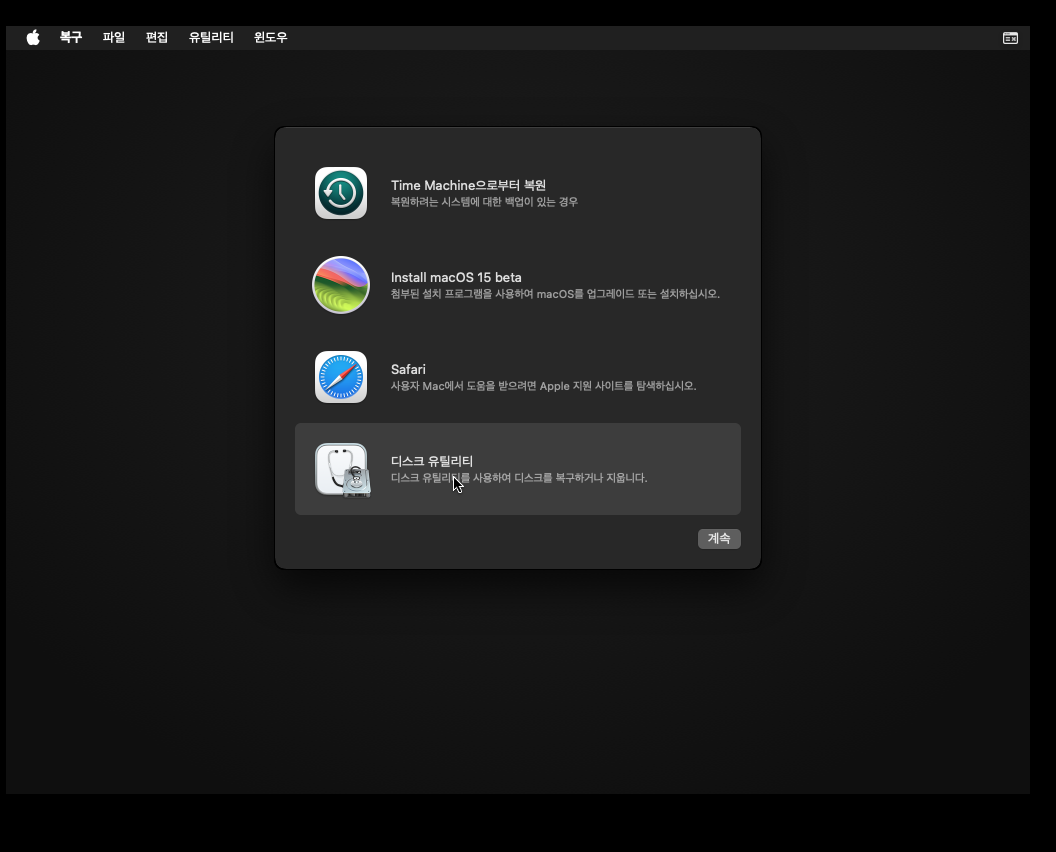1056x852 pixels.
Task: Select 'Time Machine으로부터 복원' title text
Action: (468, 185)
